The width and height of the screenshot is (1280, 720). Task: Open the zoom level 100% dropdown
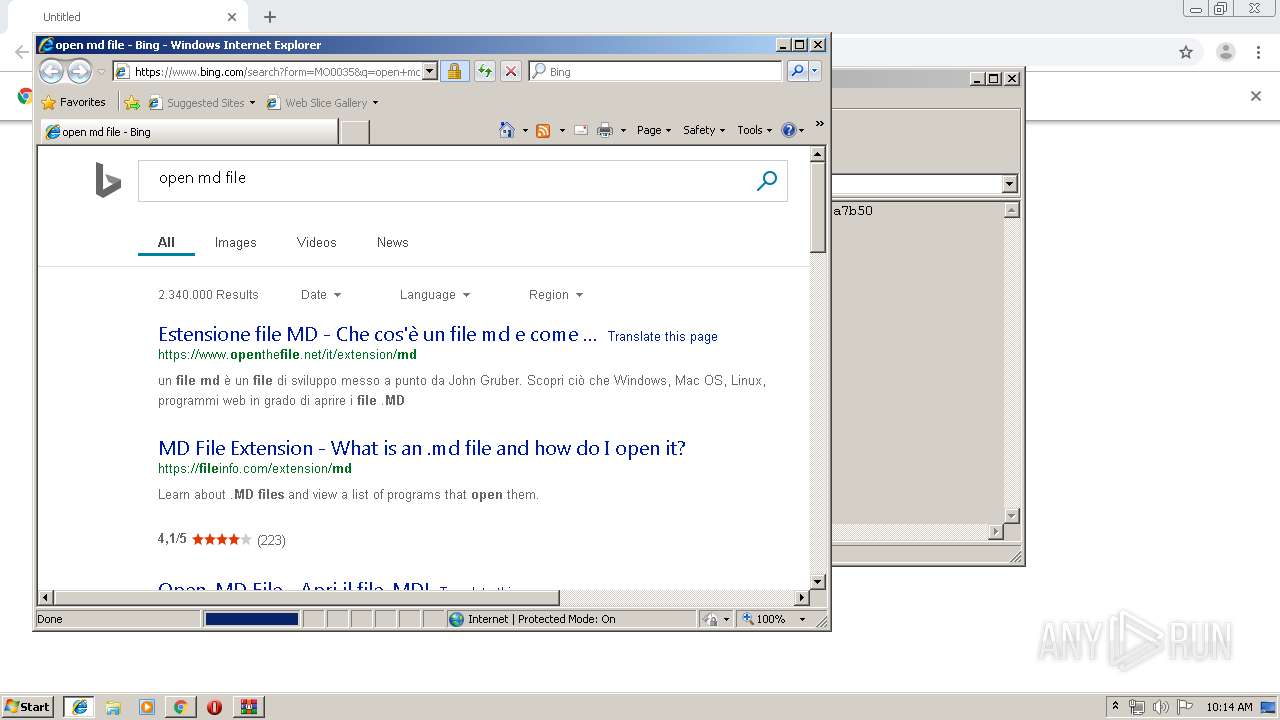(x=802, y=619)
